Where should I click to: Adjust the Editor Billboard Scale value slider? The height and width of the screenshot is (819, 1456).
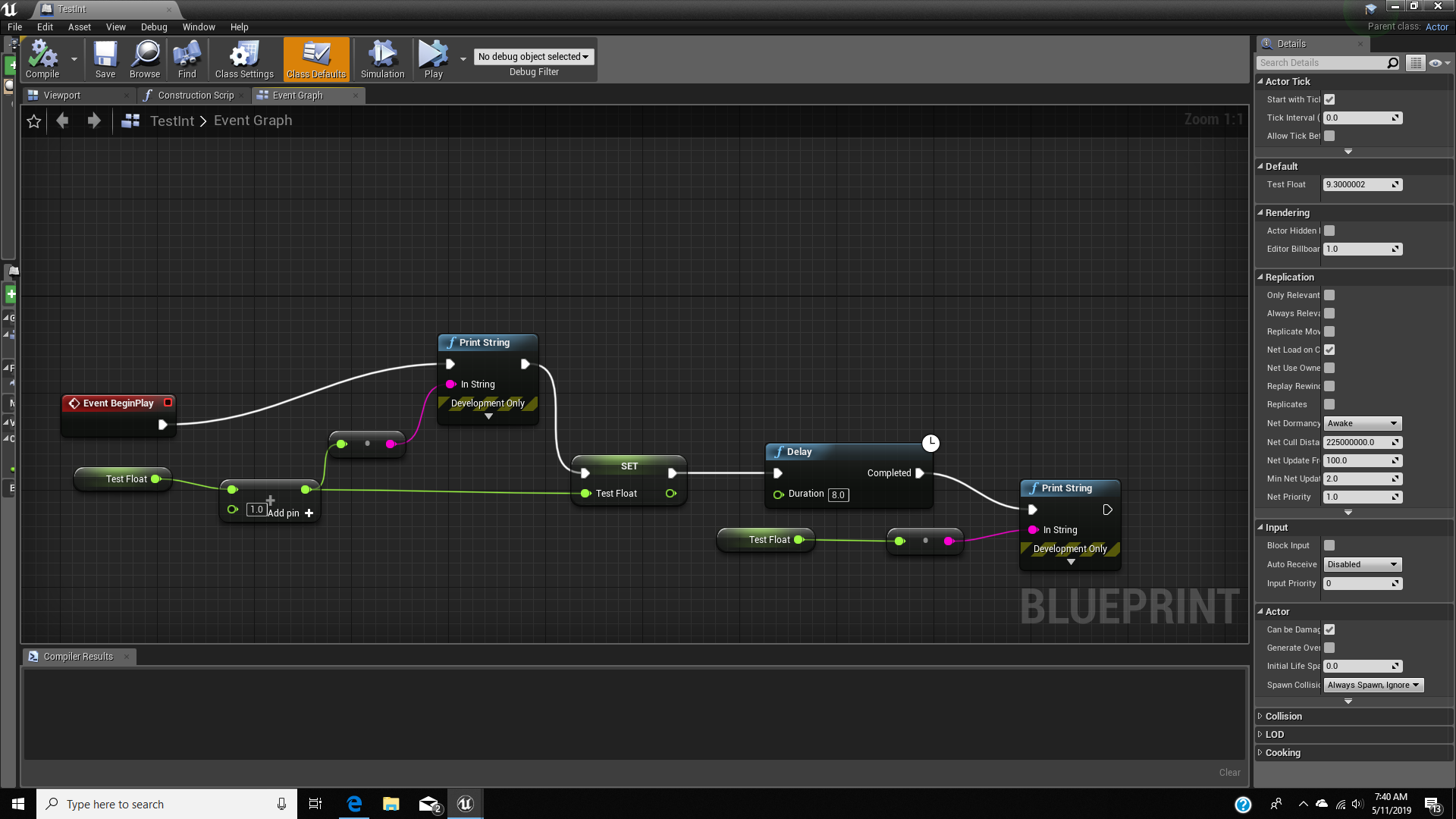[1362, 249]
